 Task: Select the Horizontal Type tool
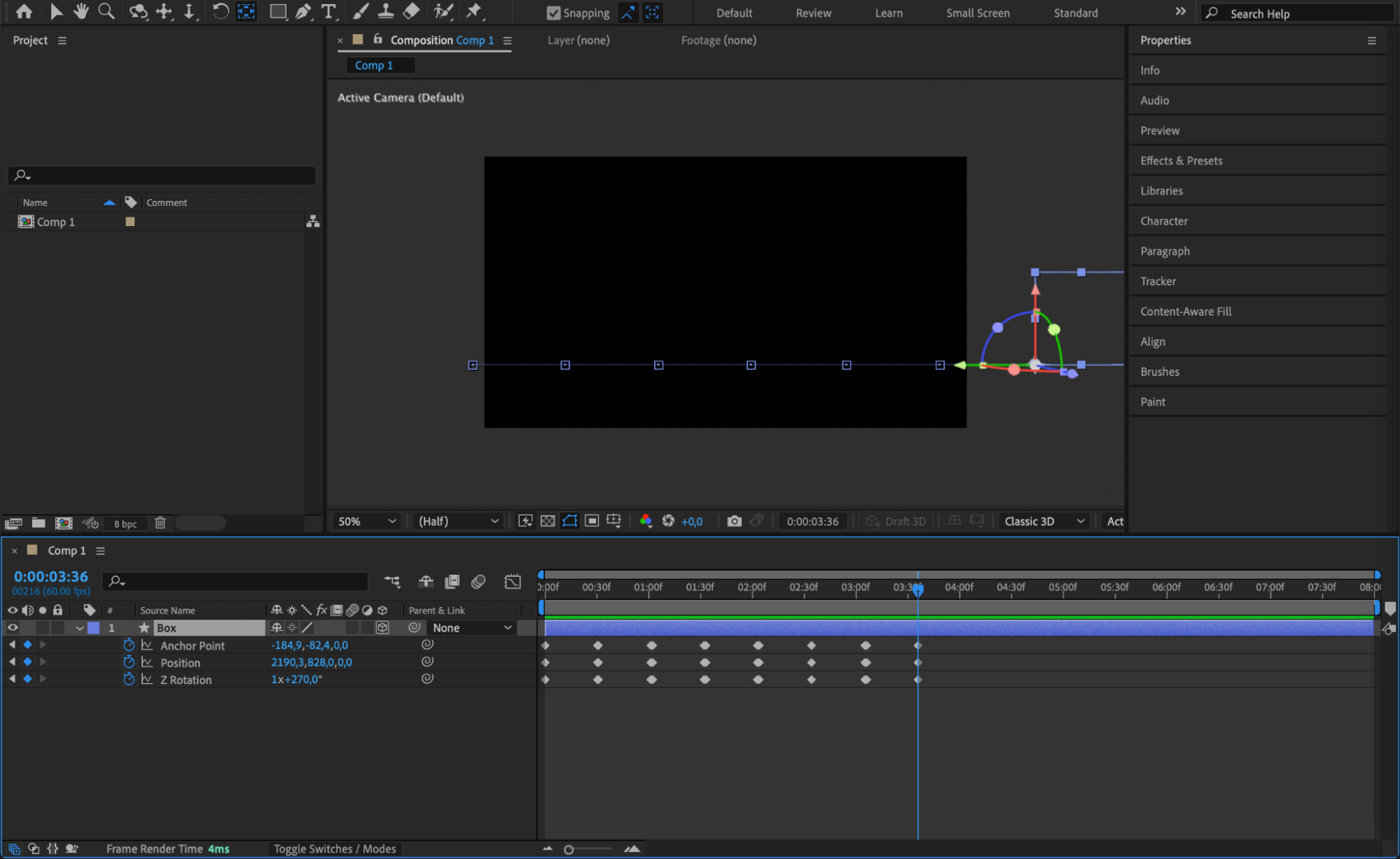328,11
